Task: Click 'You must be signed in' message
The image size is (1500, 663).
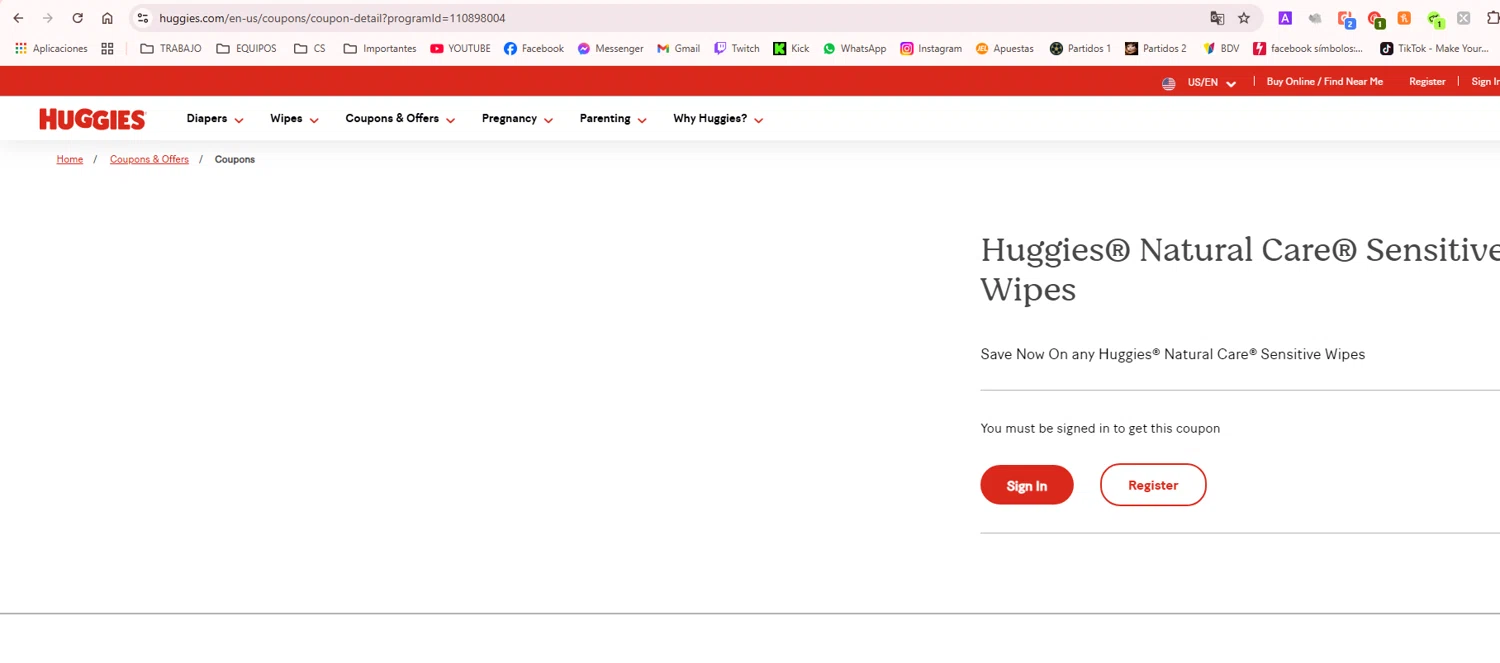Action: pyautogui.click(x=1100, y=428)
